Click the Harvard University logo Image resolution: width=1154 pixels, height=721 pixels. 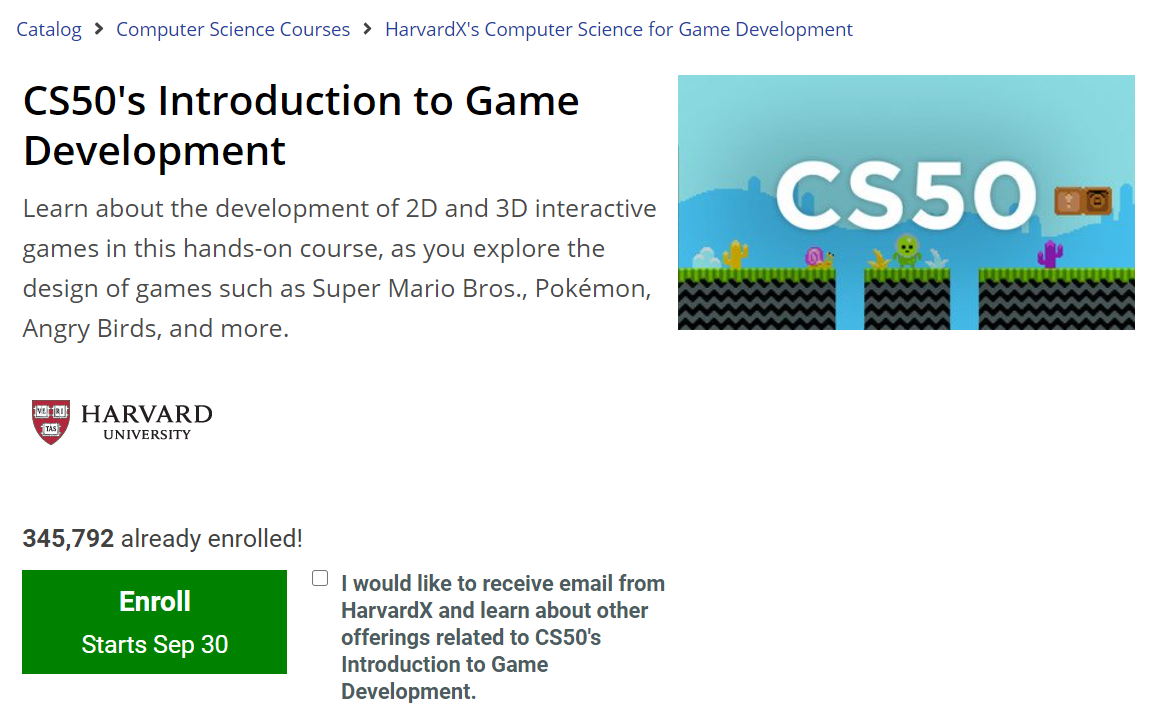(122, 422)
